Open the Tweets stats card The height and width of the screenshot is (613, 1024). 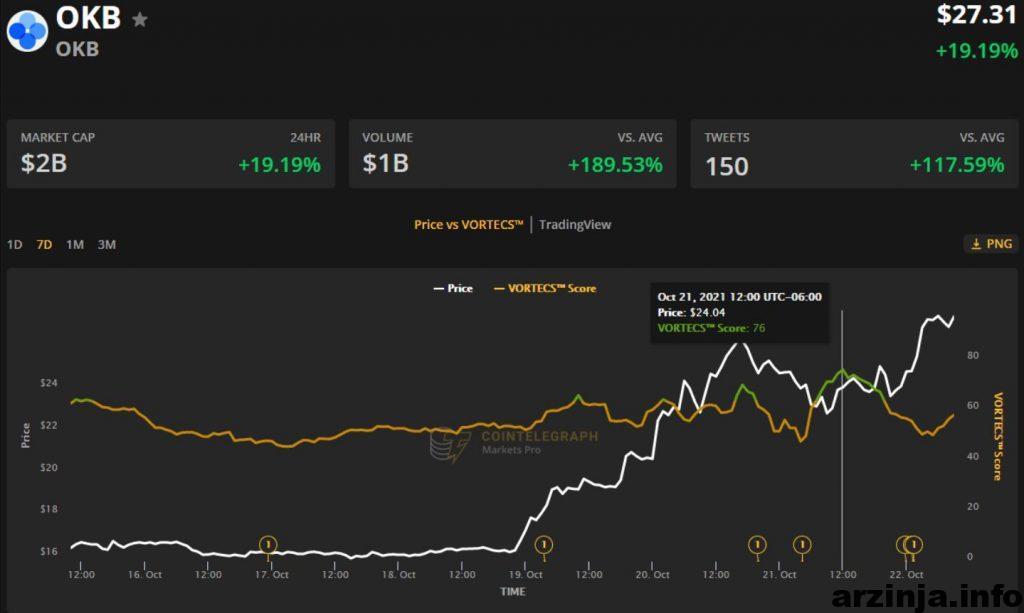coord(854,154)
